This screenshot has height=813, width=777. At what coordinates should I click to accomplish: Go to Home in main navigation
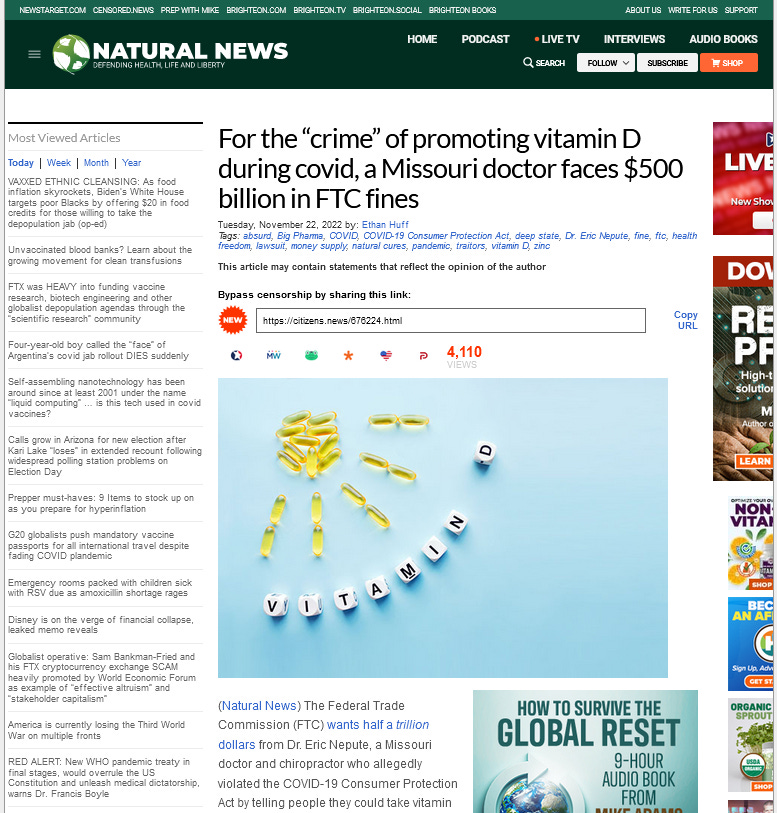point(422,39)
